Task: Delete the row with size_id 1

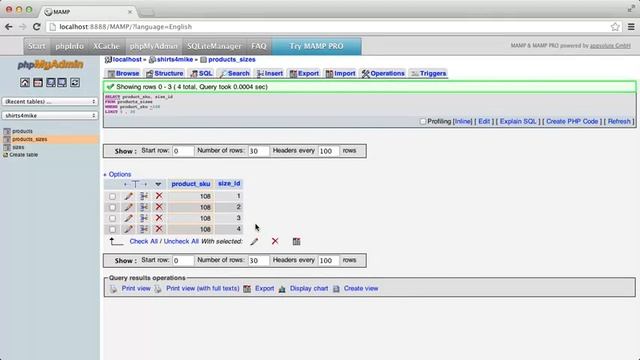Action: tap(159, 196)
